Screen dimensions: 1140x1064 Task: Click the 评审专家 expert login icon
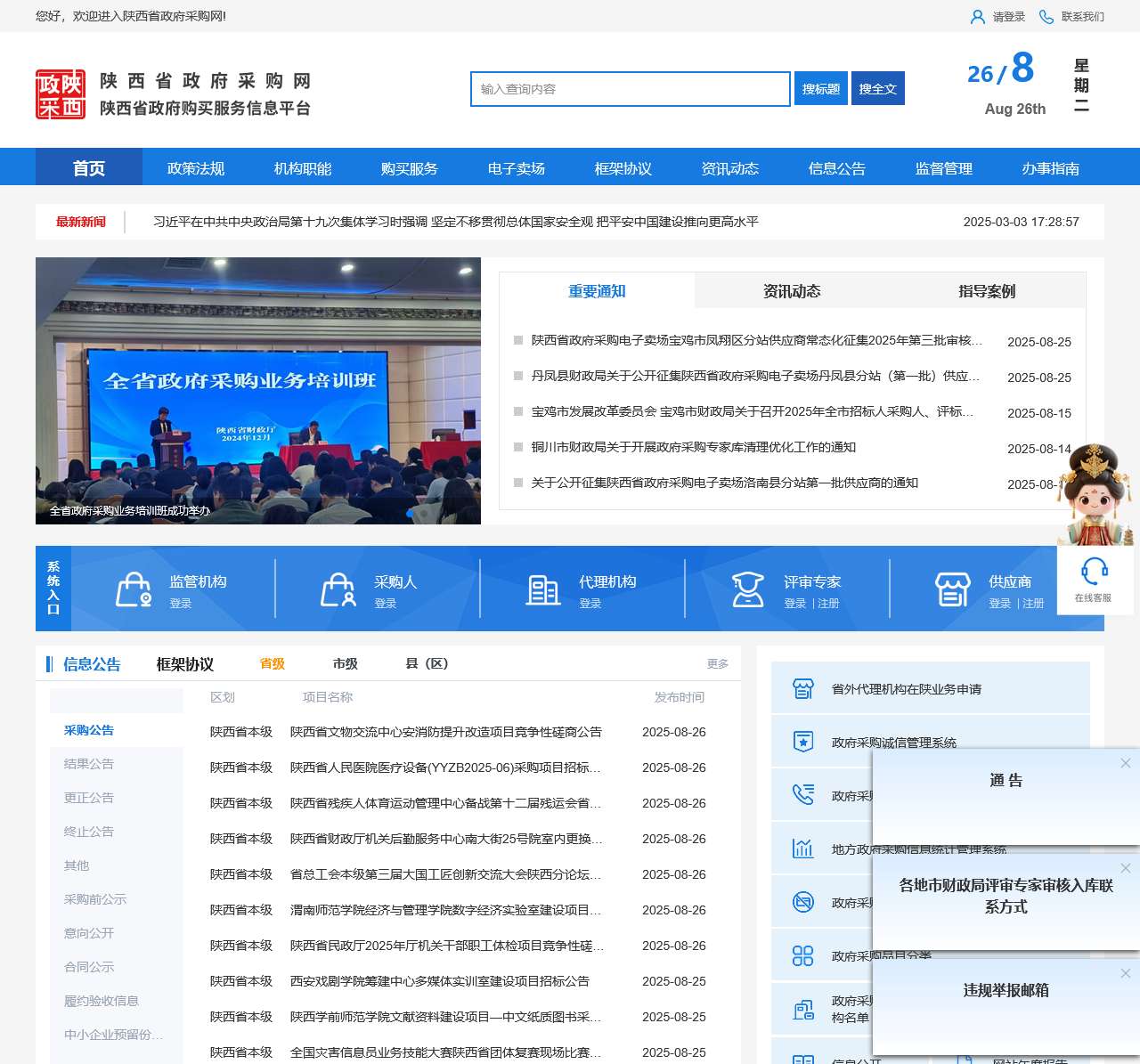click(747, 589)
